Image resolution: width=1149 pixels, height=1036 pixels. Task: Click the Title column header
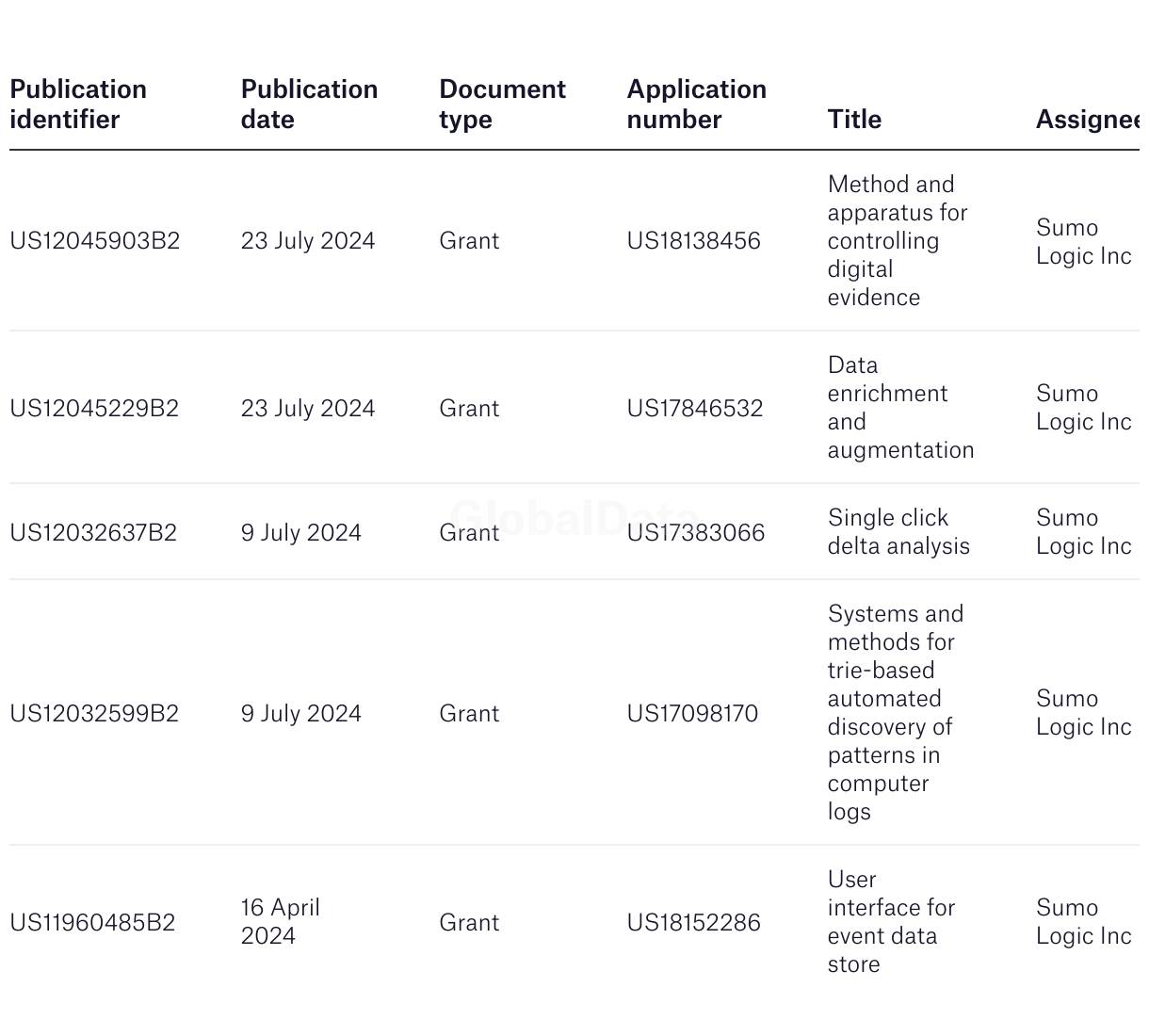point(854,120)
